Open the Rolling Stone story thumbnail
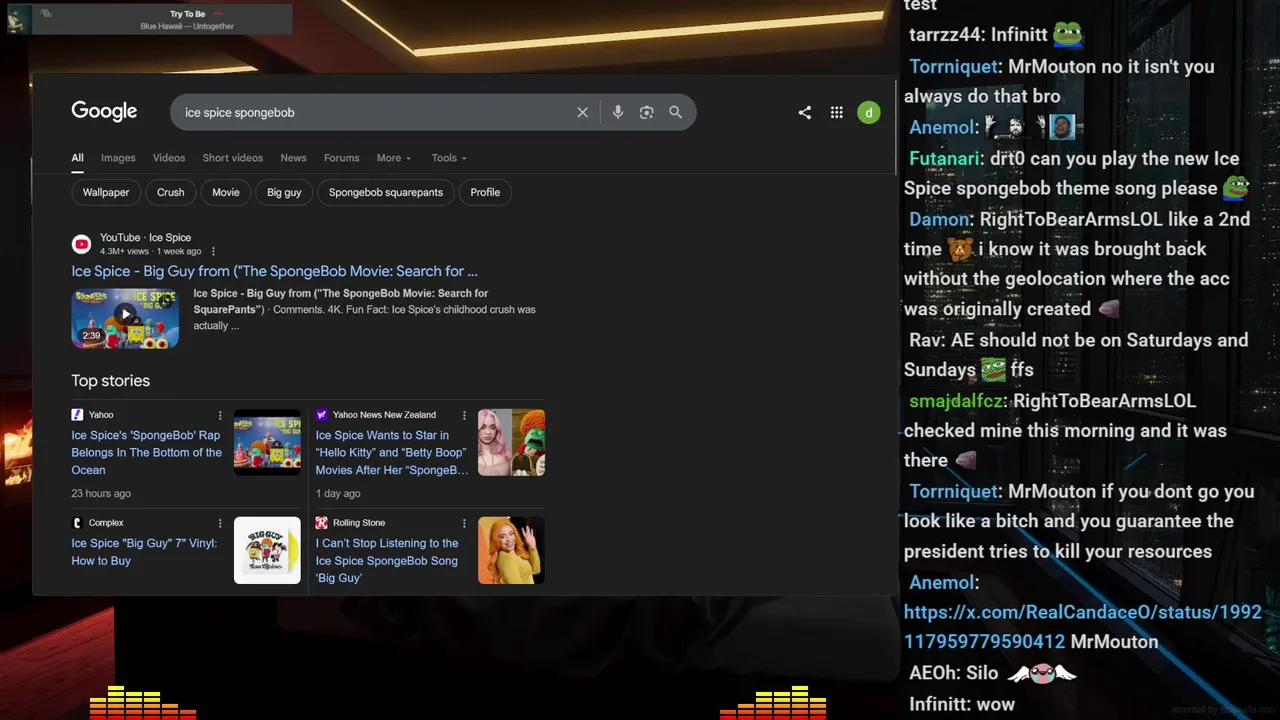 click(511, 550)
